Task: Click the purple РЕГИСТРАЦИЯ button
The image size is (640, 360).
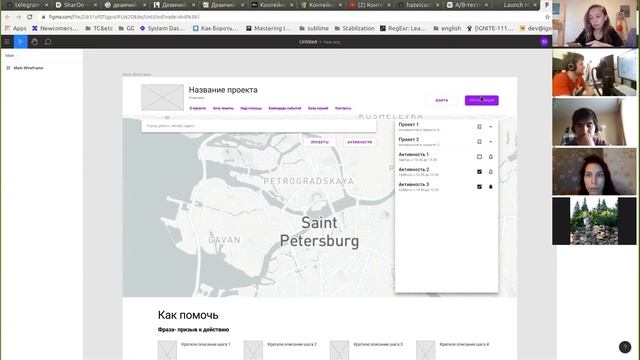Action: [x=482, y=100]
